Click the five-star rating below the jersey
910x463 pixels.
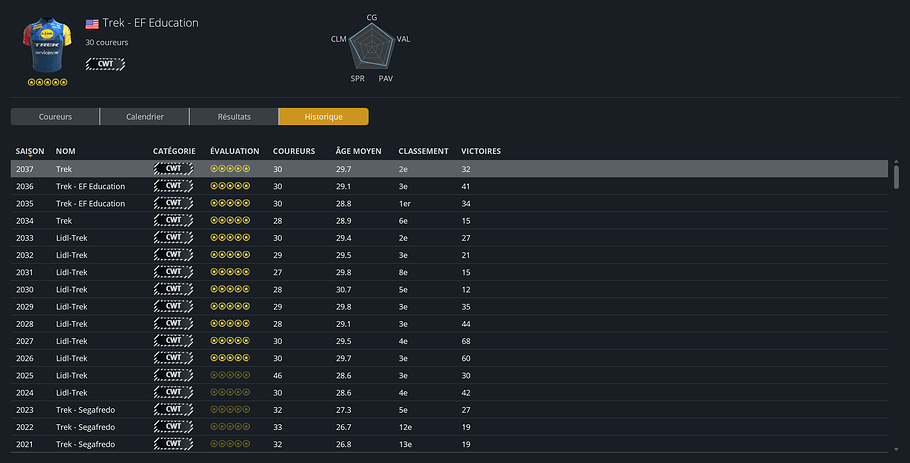[48, 82]
